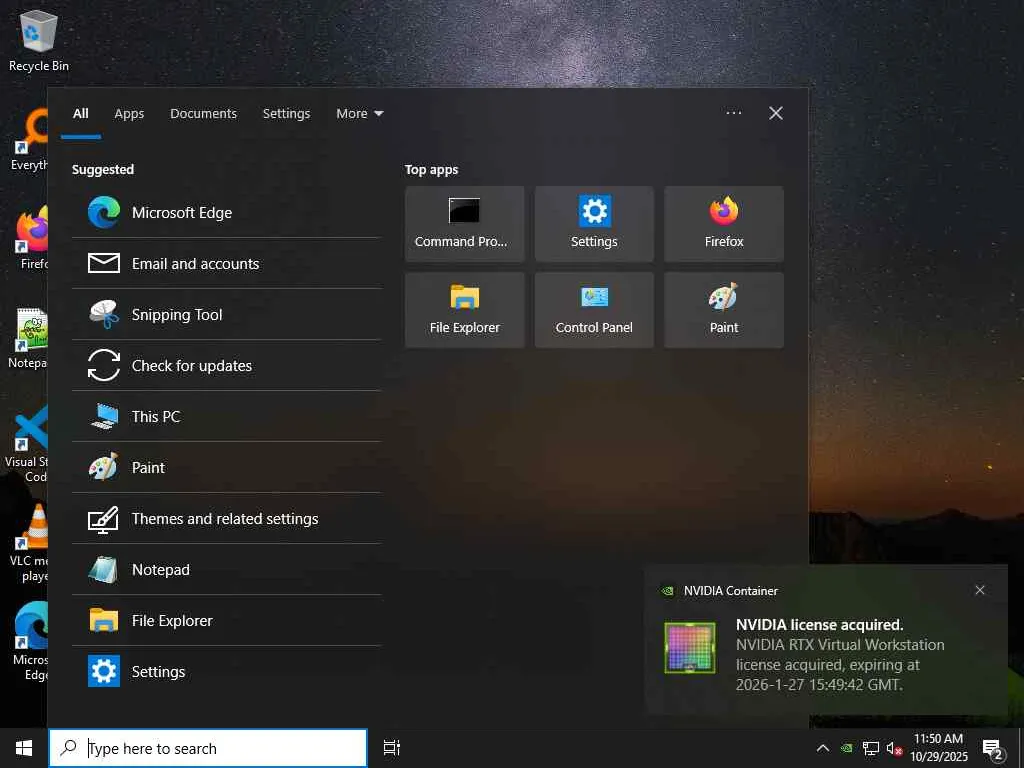This screenshot has height=768, width=1024.
Task: Switch to the Documents search tab
Action: click(203, 114)
